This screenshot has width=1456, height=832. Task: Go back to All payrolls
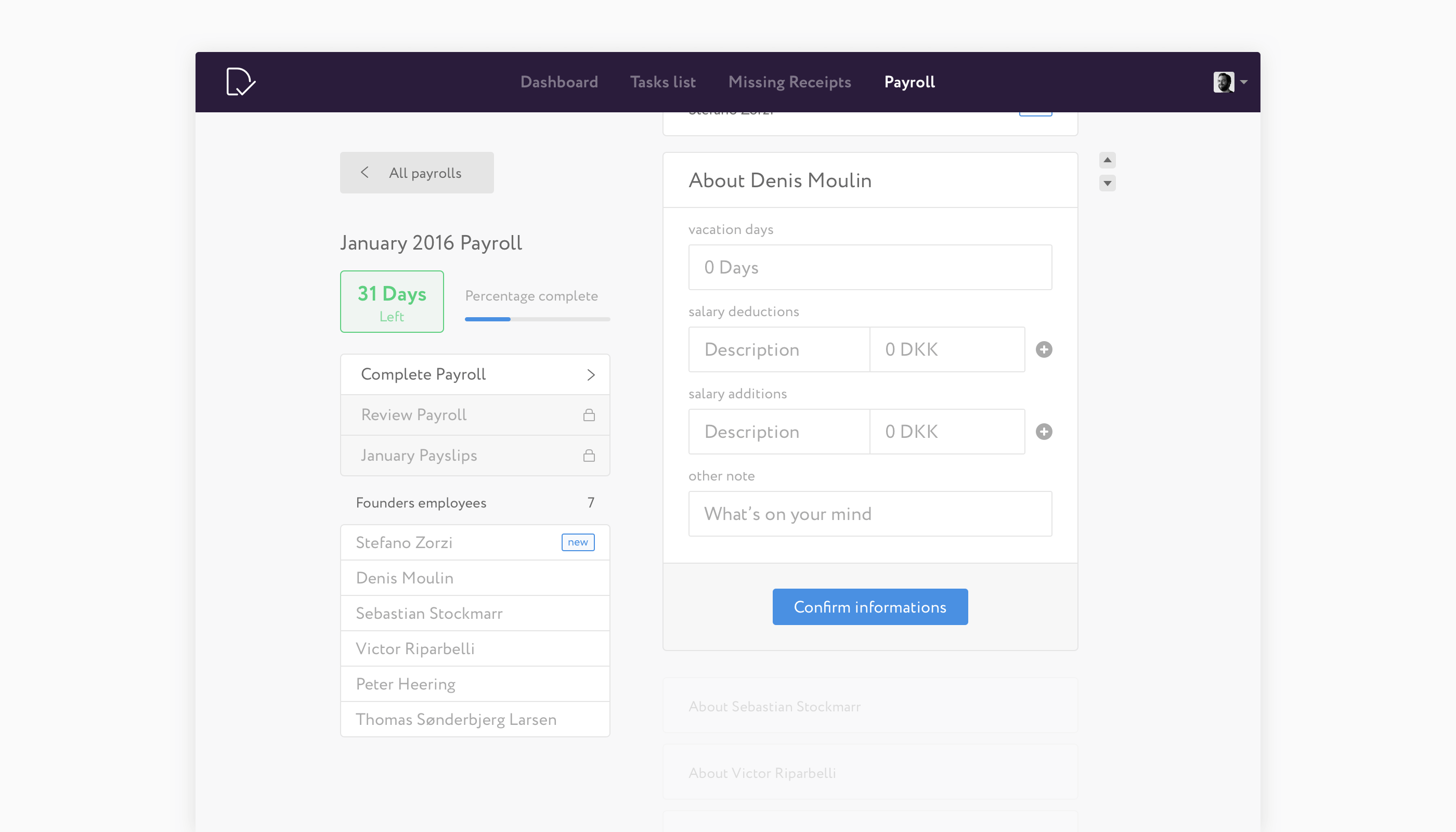417,173
